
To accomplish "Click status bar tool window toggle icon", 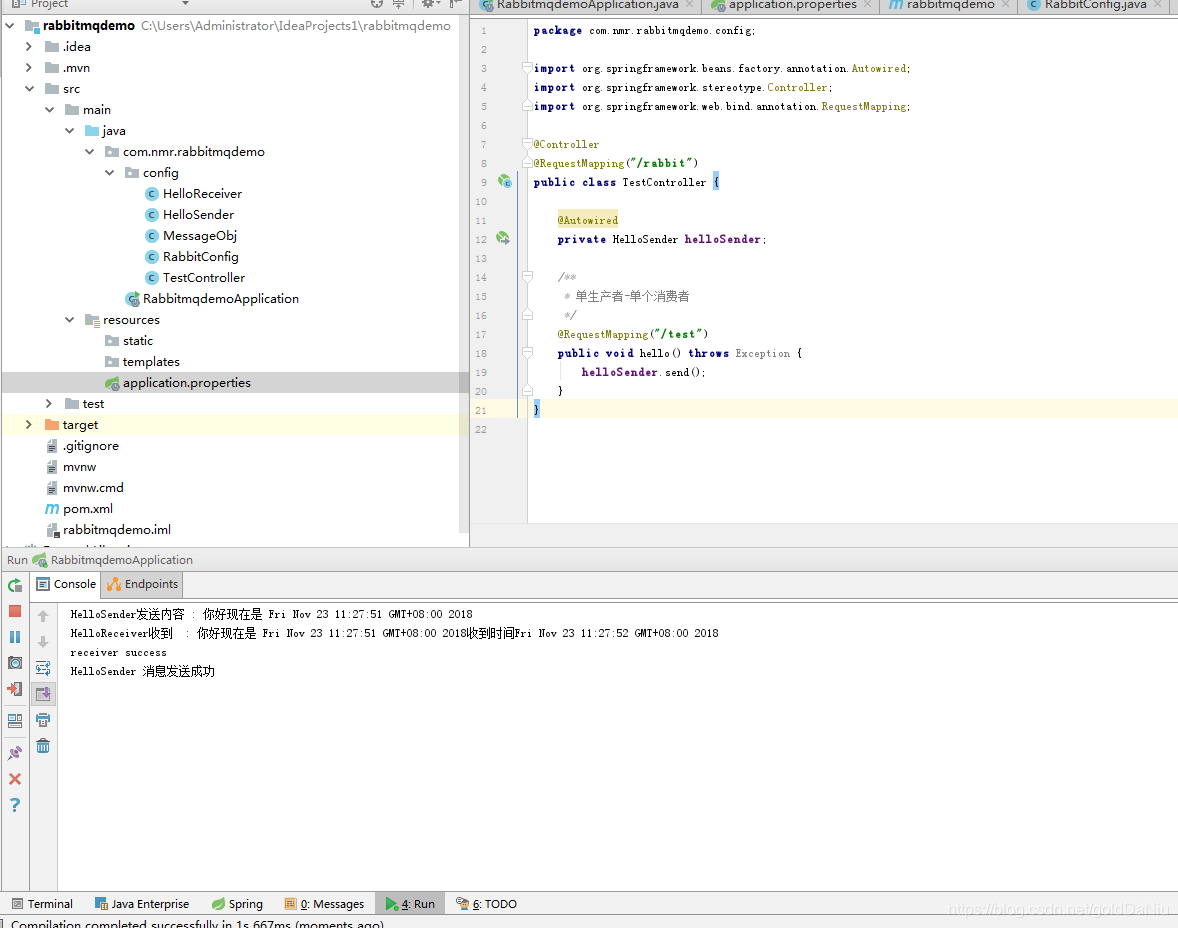I will pyautogui.click(x=2, y=923).
